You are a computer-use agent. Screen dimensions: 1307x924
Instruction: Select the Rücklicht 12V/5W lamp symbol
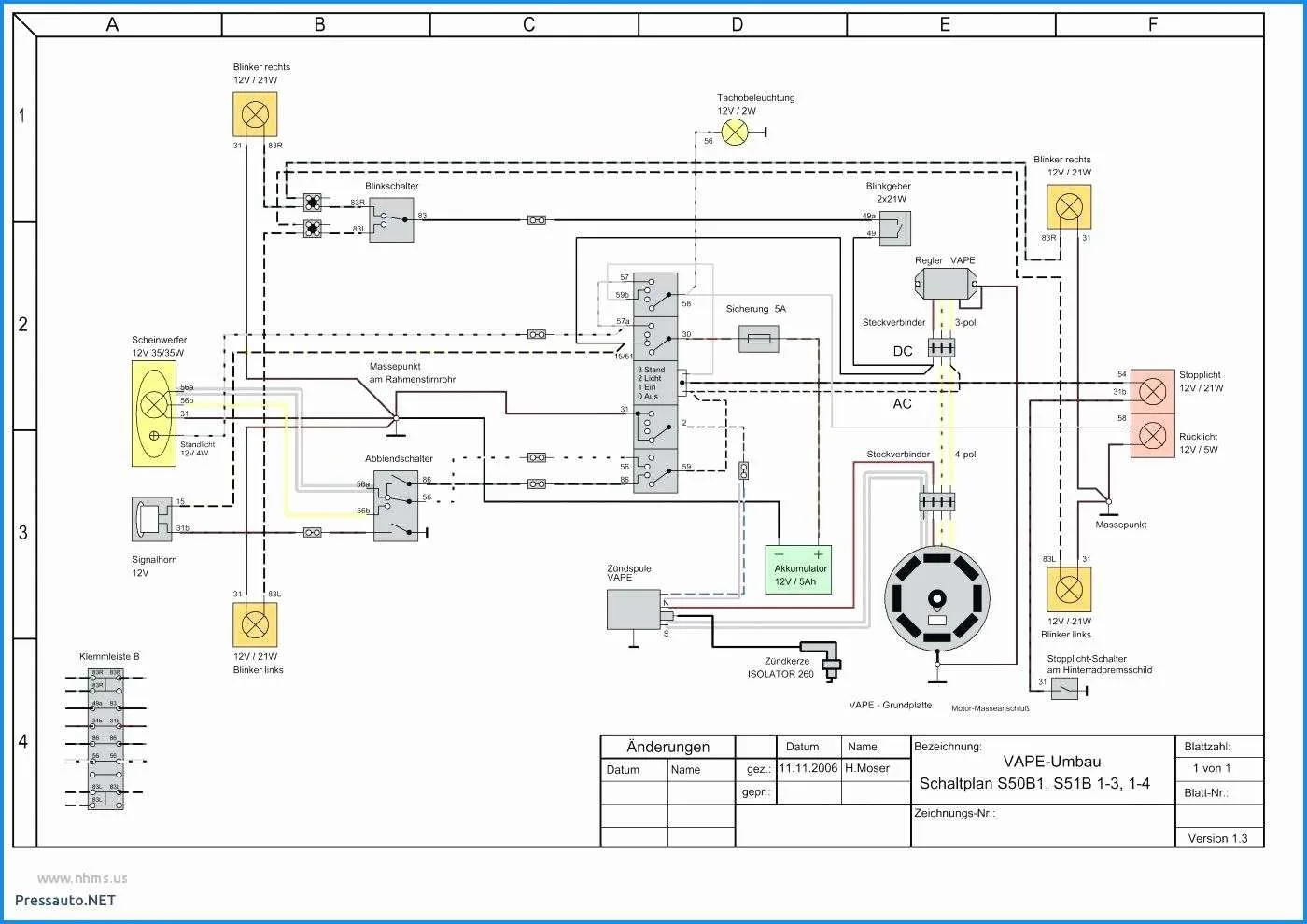(x=1153, y=435)
